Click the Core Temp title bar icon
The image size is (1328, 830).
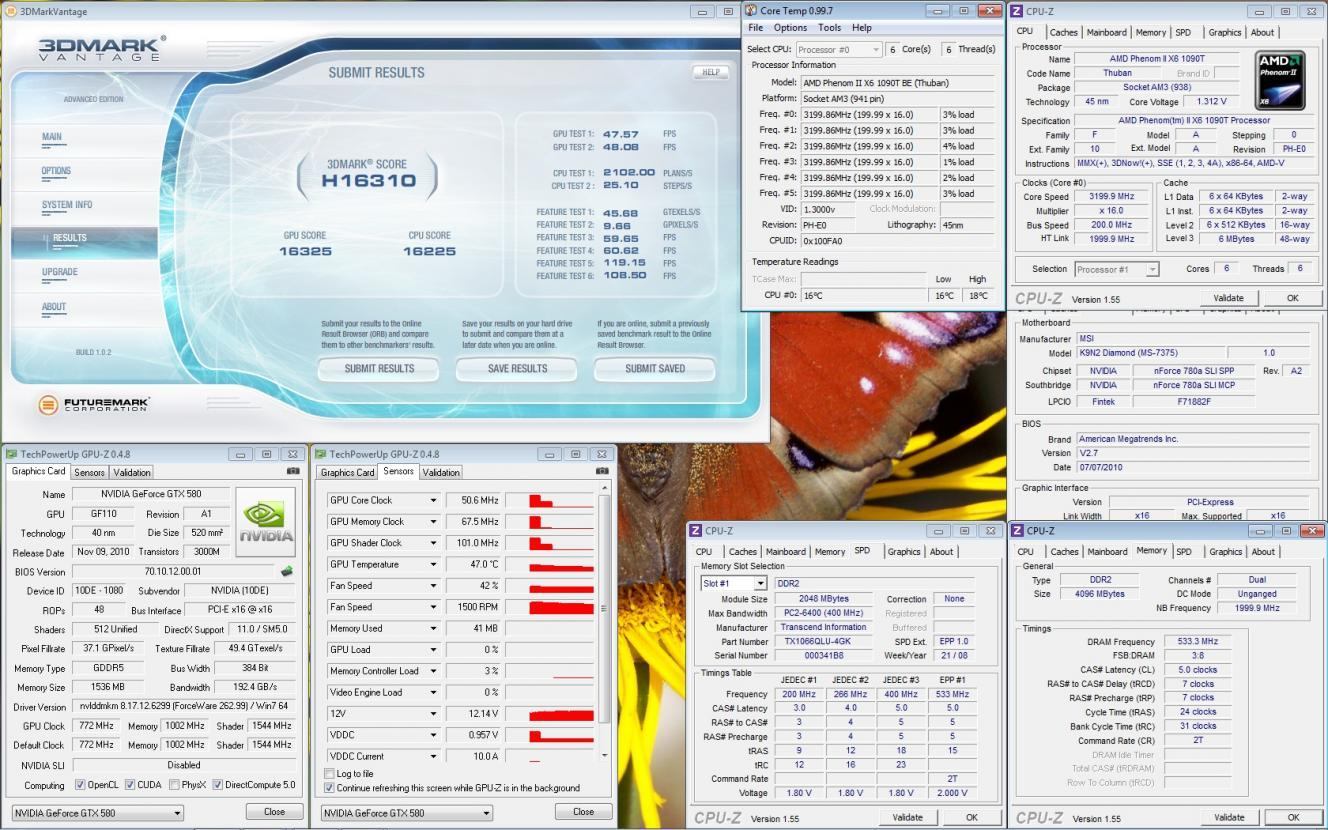coord(751,10)
